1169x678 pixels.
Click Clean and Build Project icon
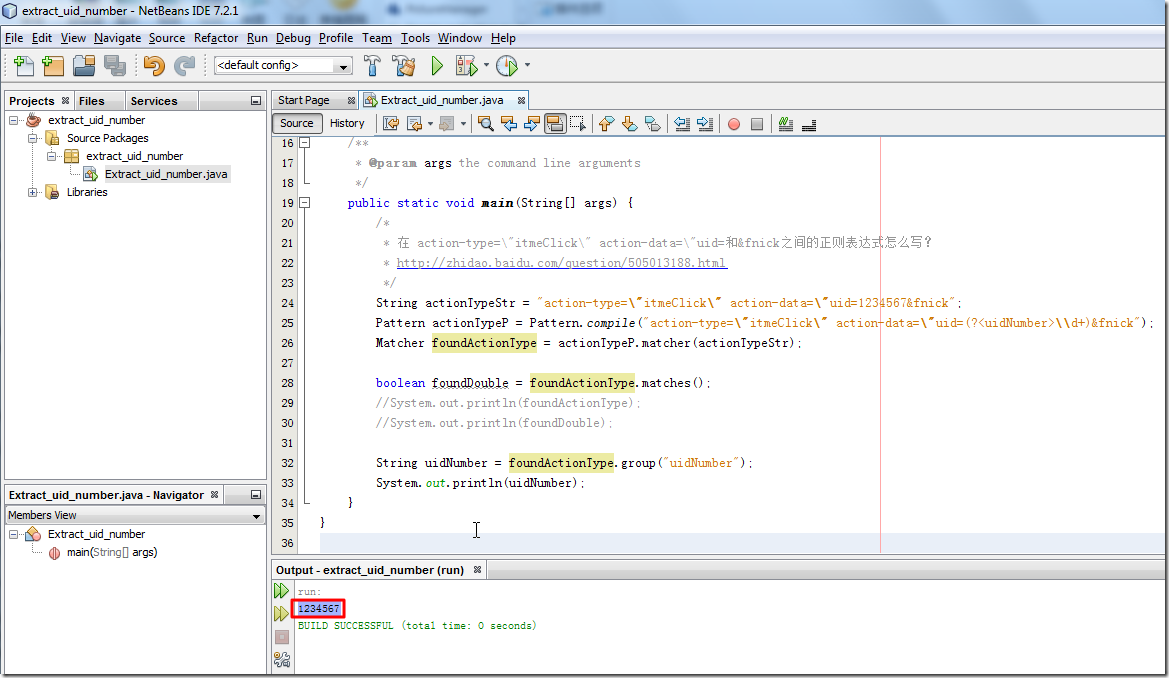point(404,66)
